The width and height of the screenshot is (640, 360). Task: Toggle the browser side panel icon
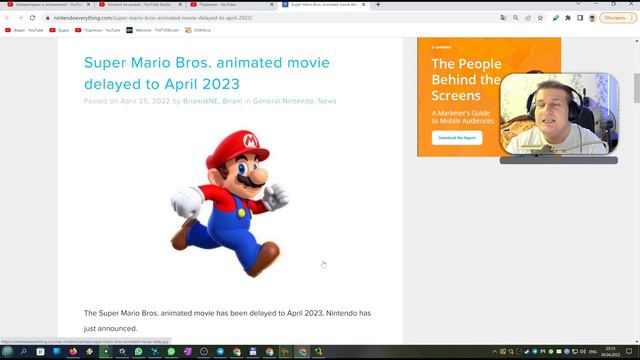tap(580, 18)
